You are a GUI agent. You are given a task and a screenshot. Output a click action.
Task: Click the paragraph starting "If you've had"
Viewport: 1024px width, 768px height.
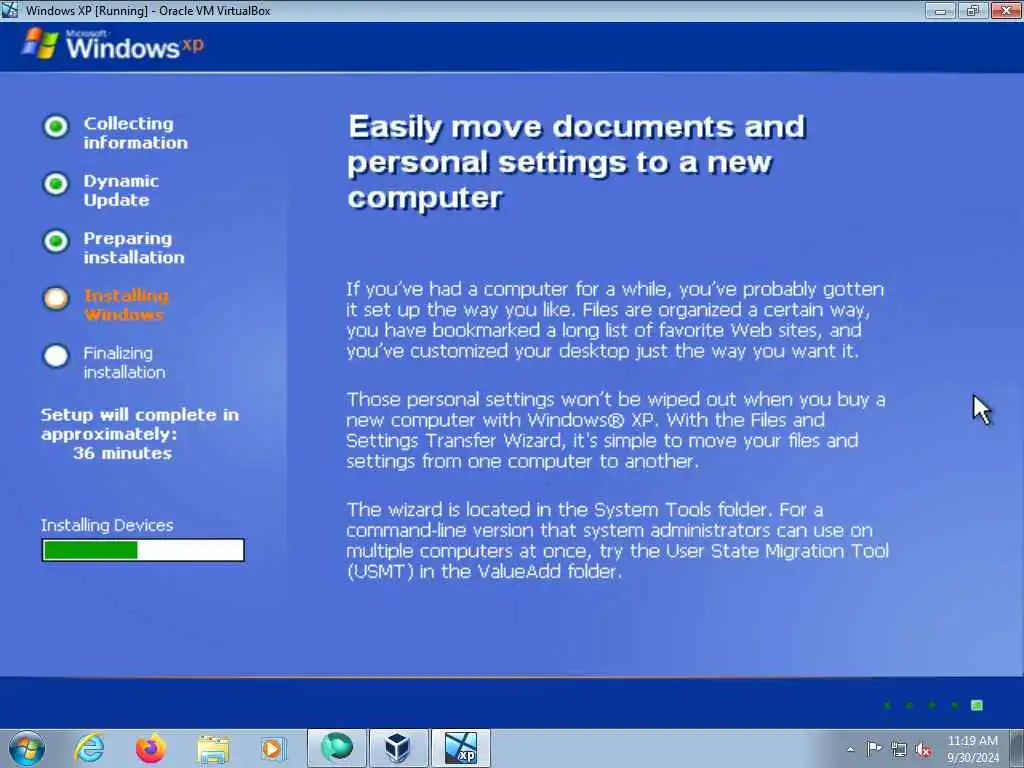pyautogui.click(x=615, y=320)
